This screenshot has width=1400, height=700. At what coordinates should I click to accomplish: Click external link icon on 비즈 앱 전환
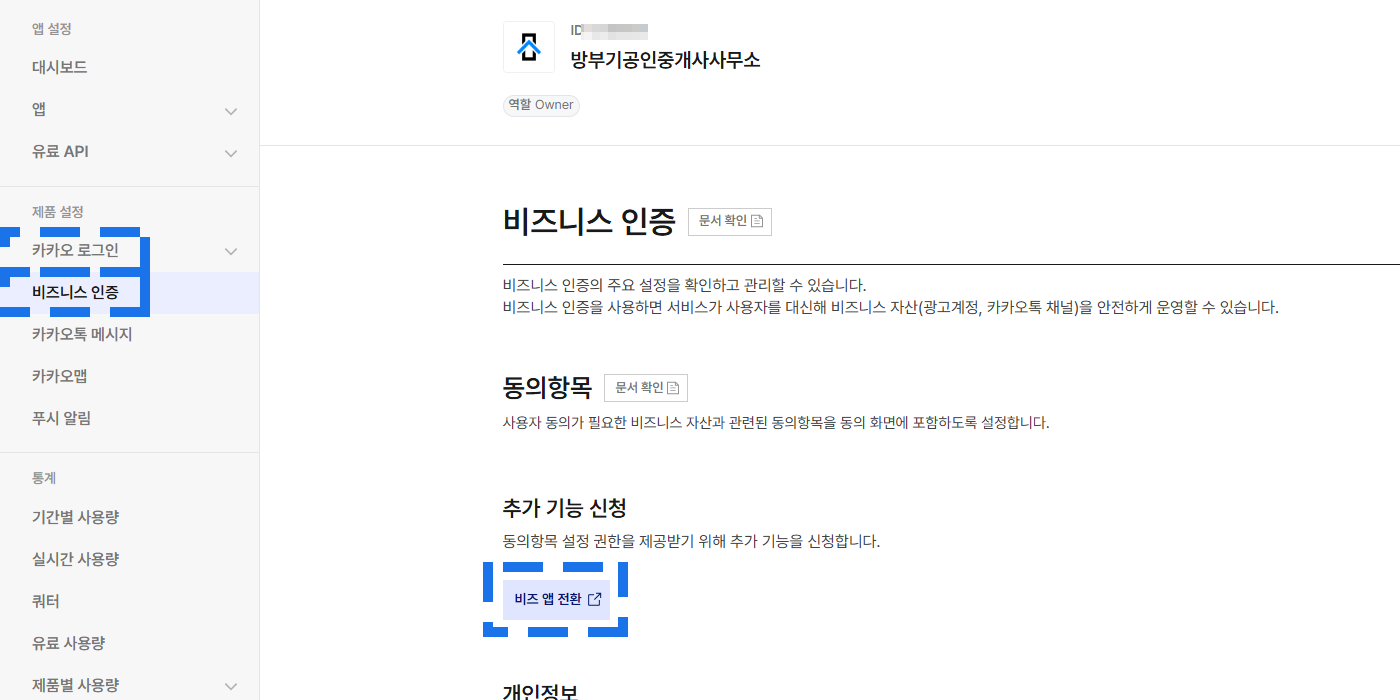tap(595, 599)
